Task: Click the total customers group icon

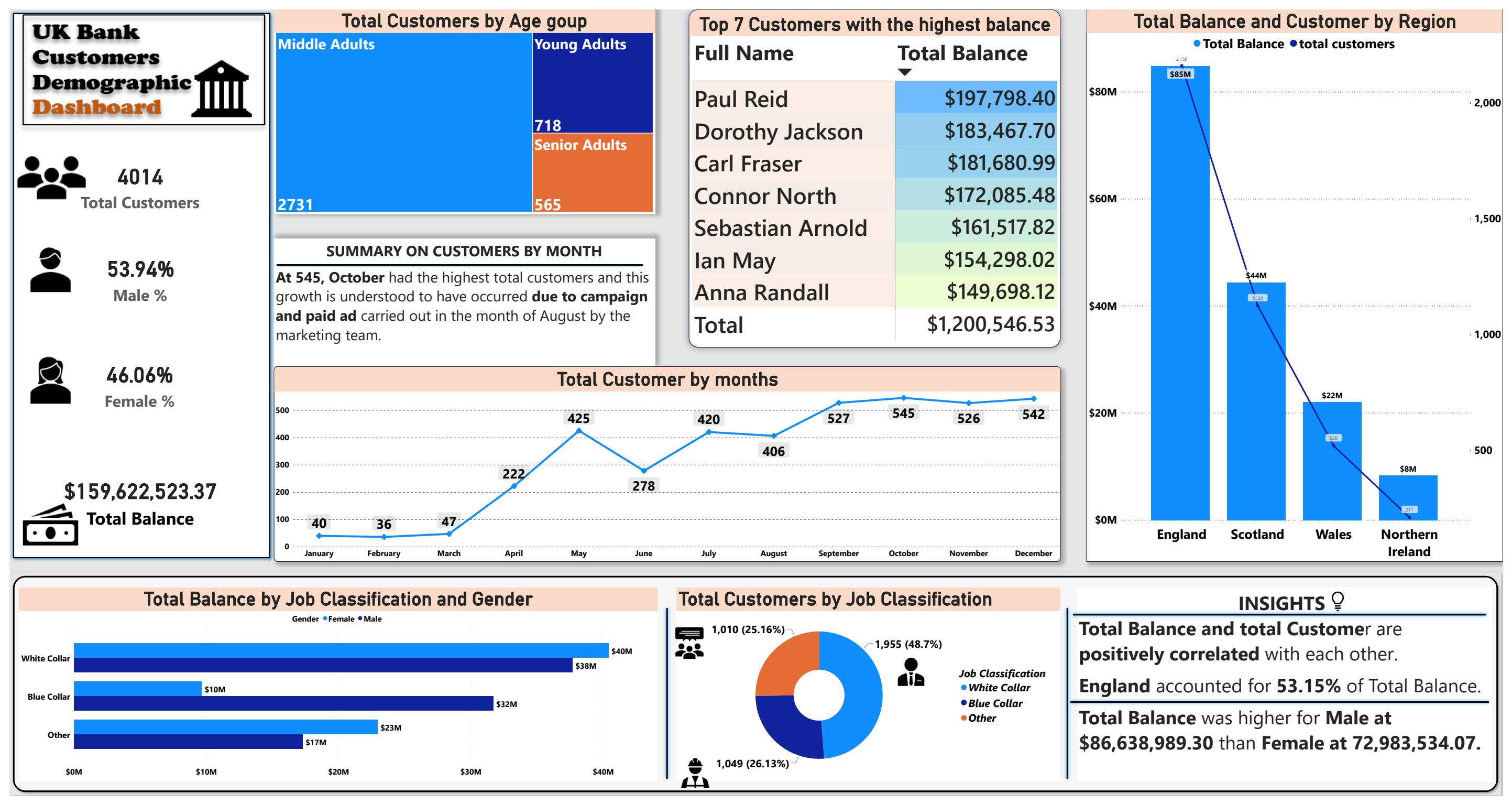Action: click(x=51, y=177)
